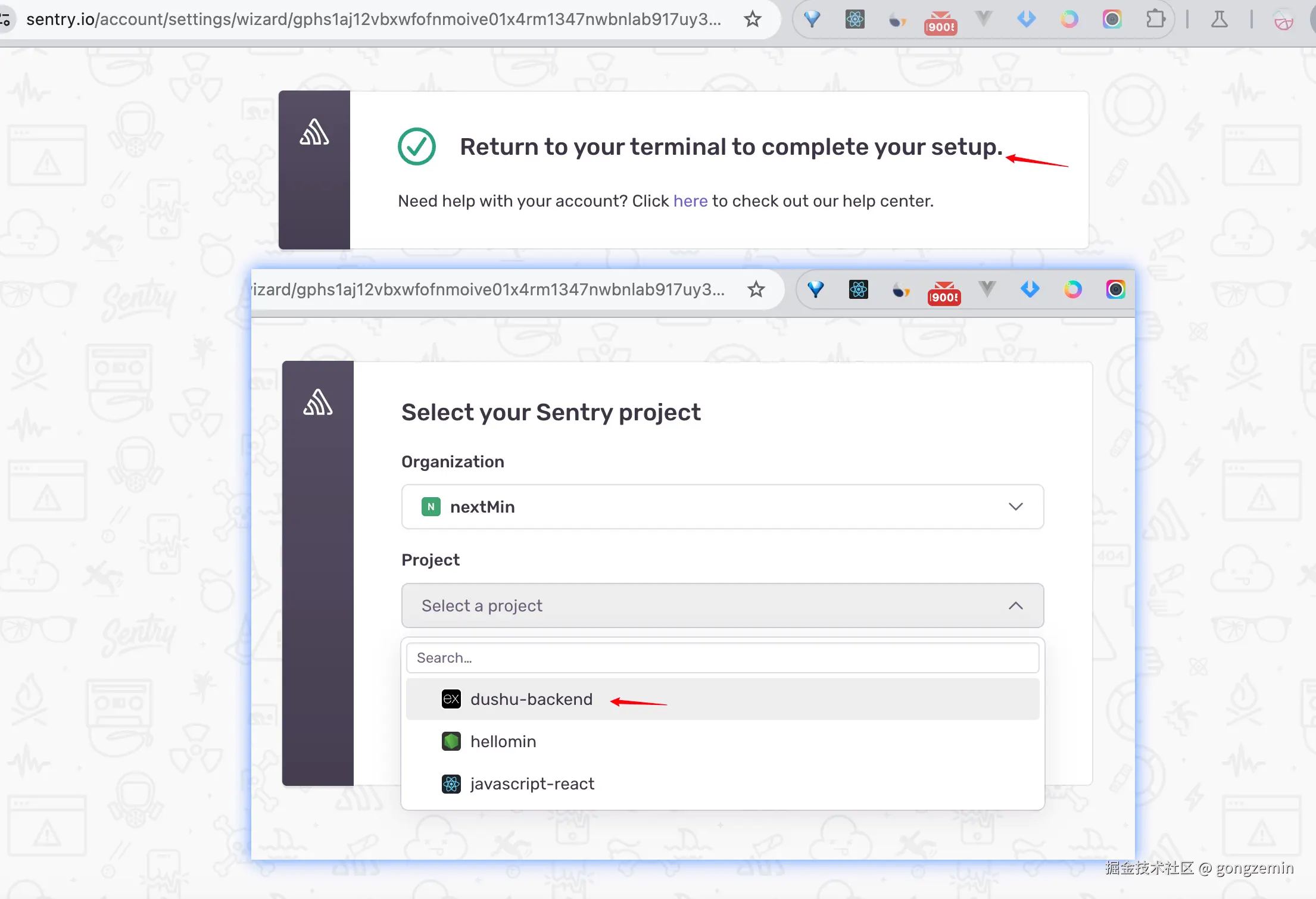
Task: Click the blue down-arrow extension in top toolbar
Action: tap(1026, 20)
